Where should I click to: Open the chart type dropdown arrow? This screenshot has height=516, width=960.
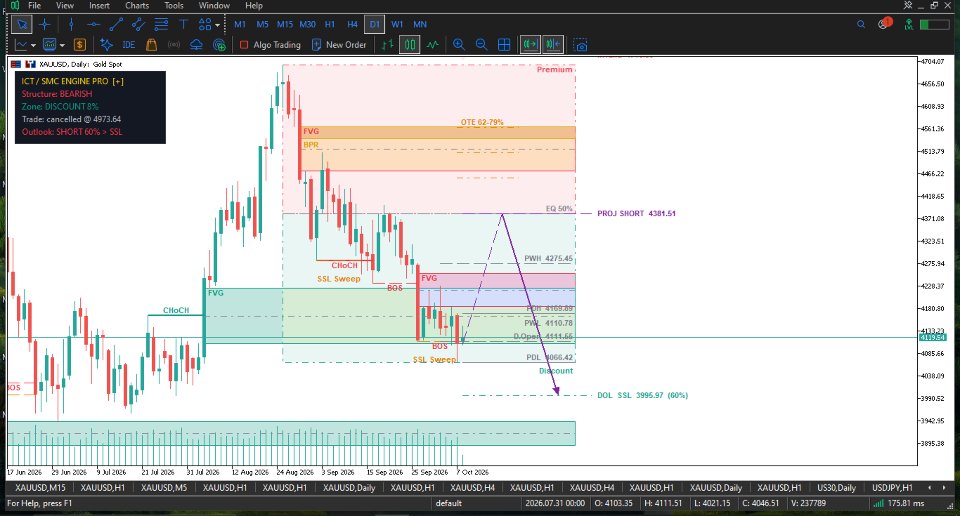tap(33, 45)
